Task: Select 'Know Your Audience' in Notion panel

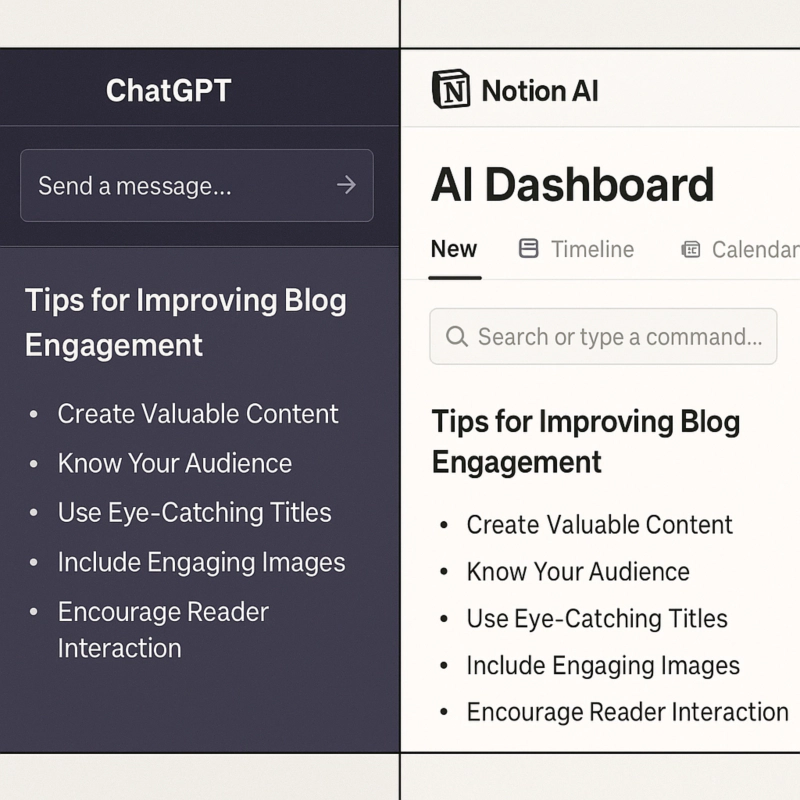Action: pos(578,571)
